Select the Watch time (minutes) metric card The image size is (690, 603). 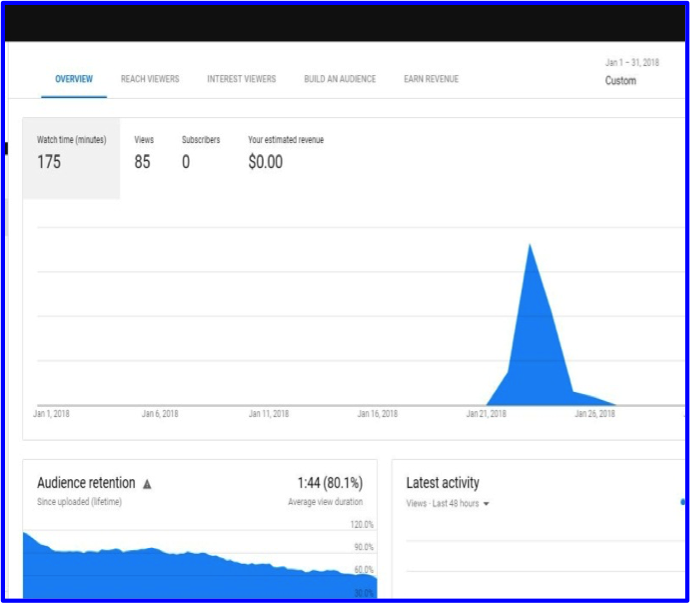pyautogui.click(x=71, y=152)
